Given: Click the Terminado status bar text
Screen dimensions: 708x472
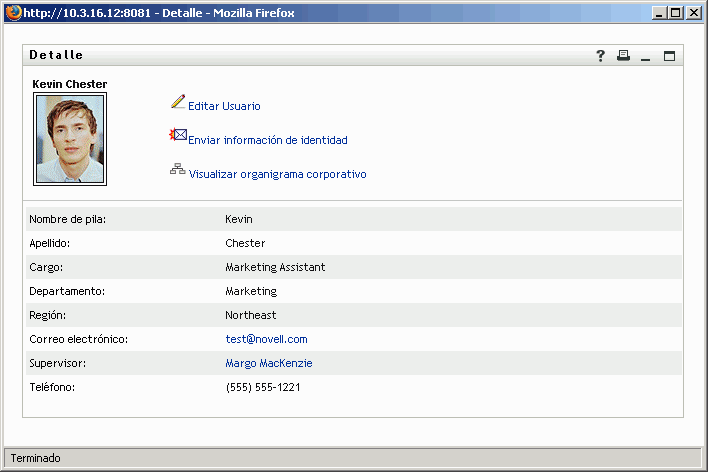Looking at the screenshot, I should coord(36,458).
